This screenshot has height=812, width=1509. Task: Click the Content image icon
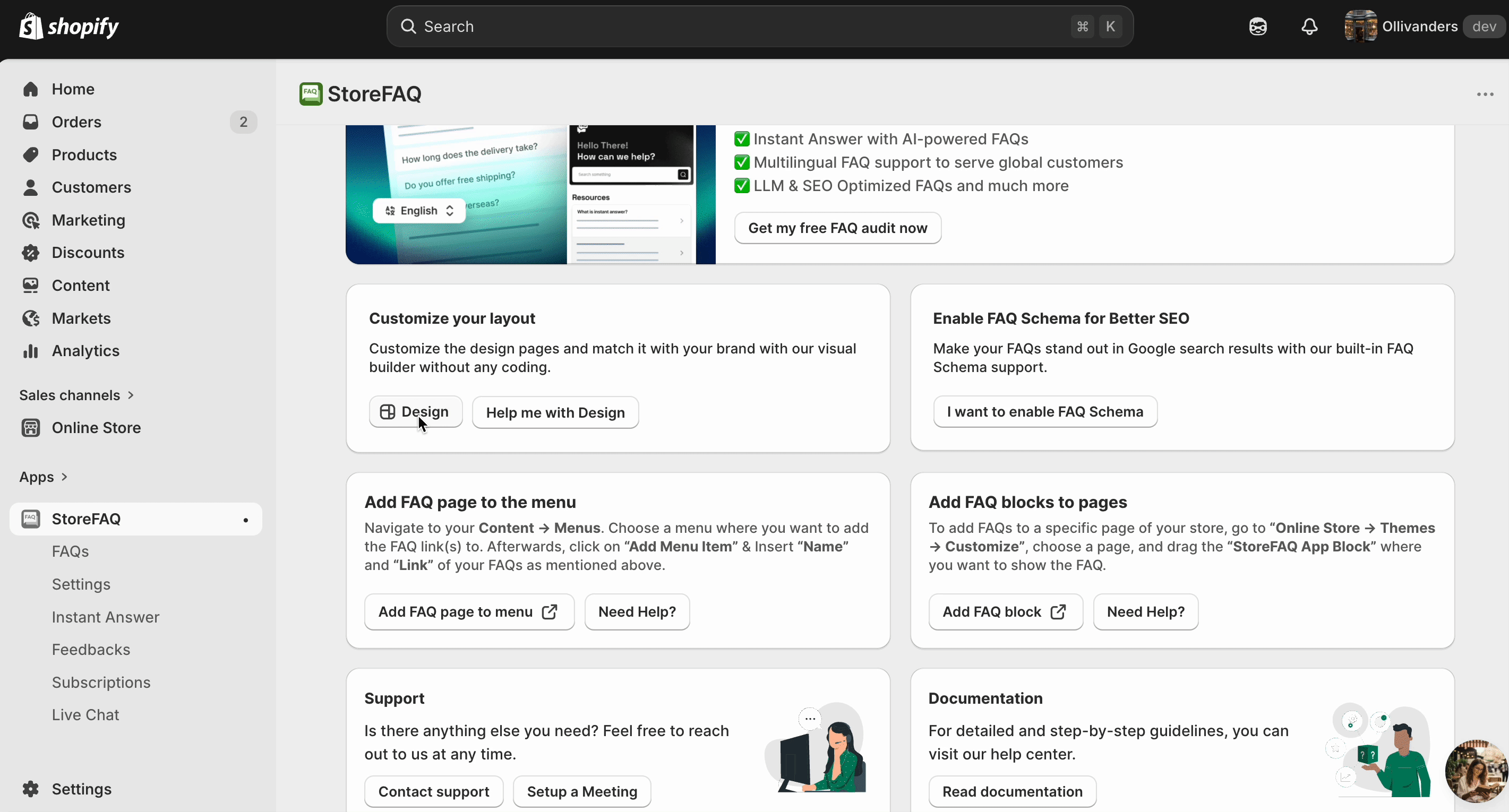pos(30,285)
